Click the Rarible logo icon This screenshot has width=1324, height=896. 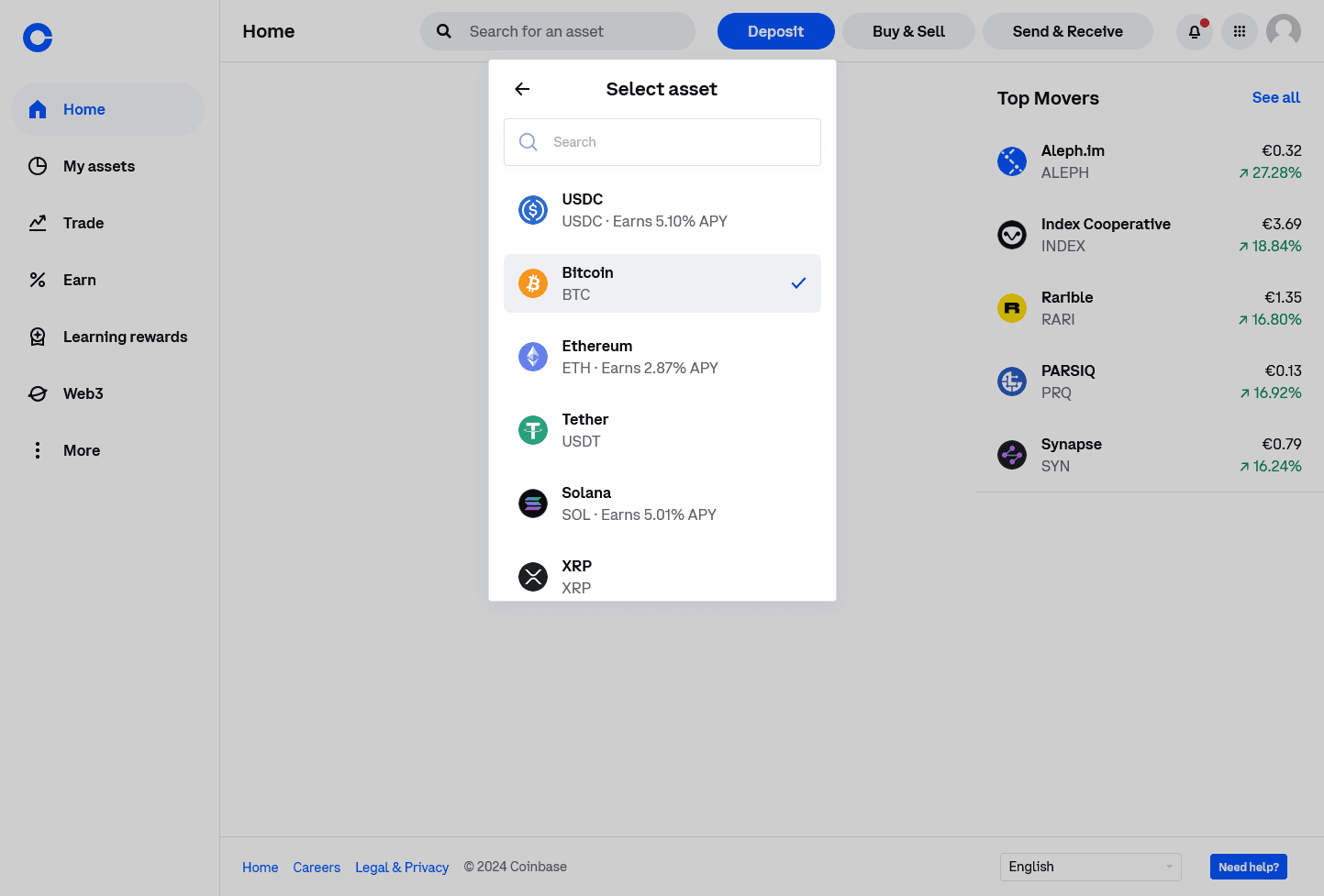[1012, 308]
